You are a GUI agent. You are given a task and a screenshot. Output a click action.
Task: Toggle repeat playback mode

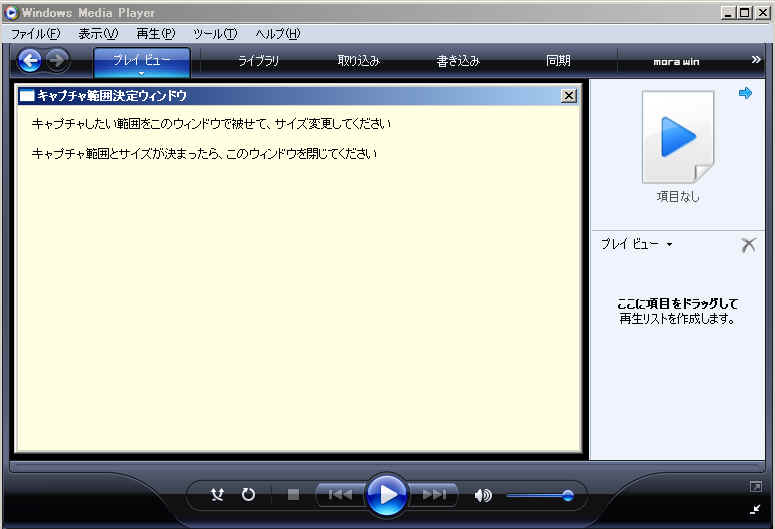pyautogui.click(x=248, y=494)
